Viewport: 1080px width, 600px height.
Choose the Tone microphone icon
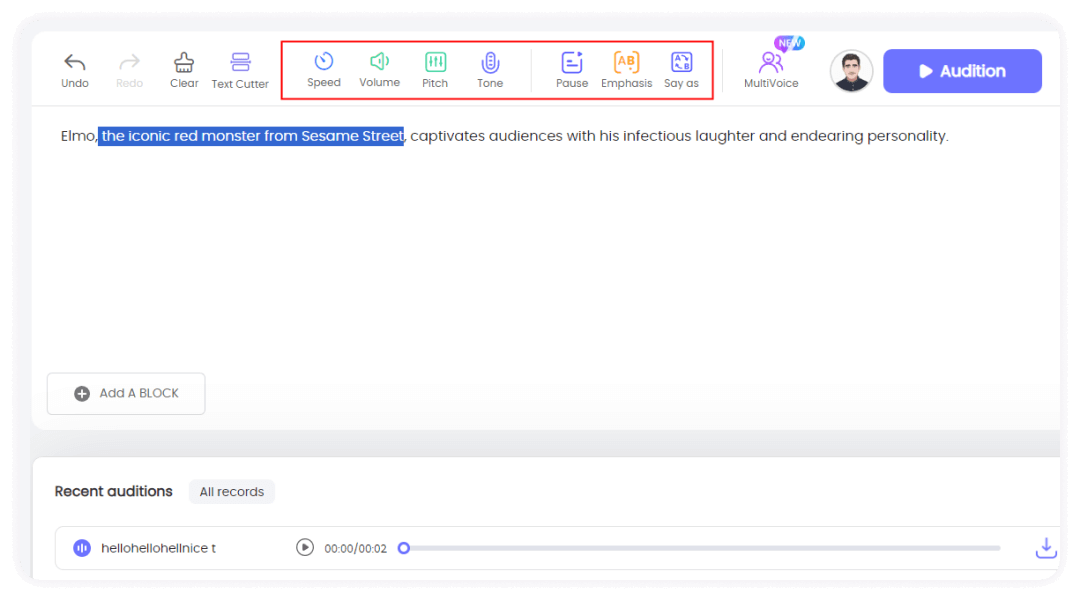point(490,62)
